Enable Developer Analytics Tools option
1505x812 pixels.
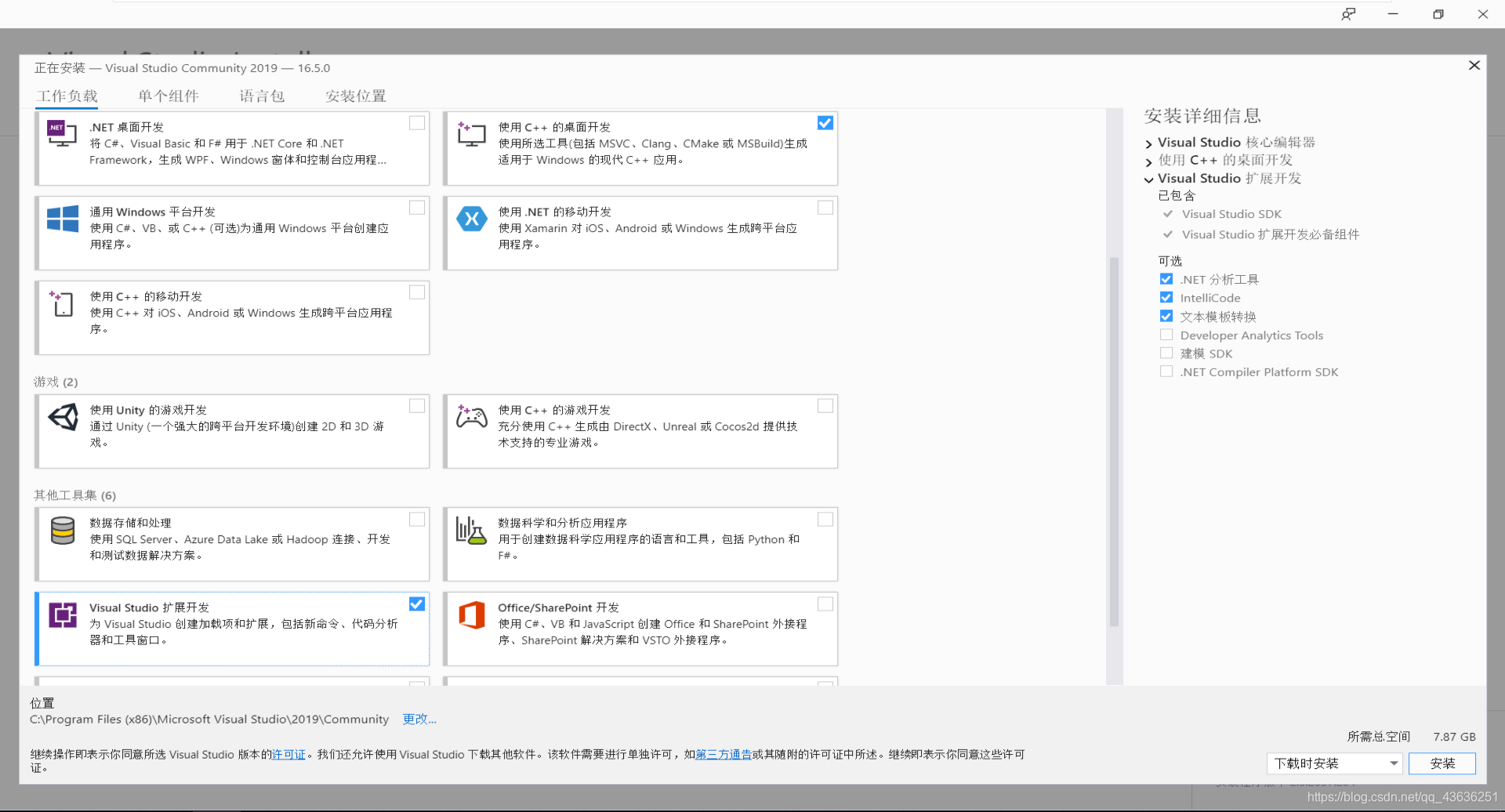1166,335
